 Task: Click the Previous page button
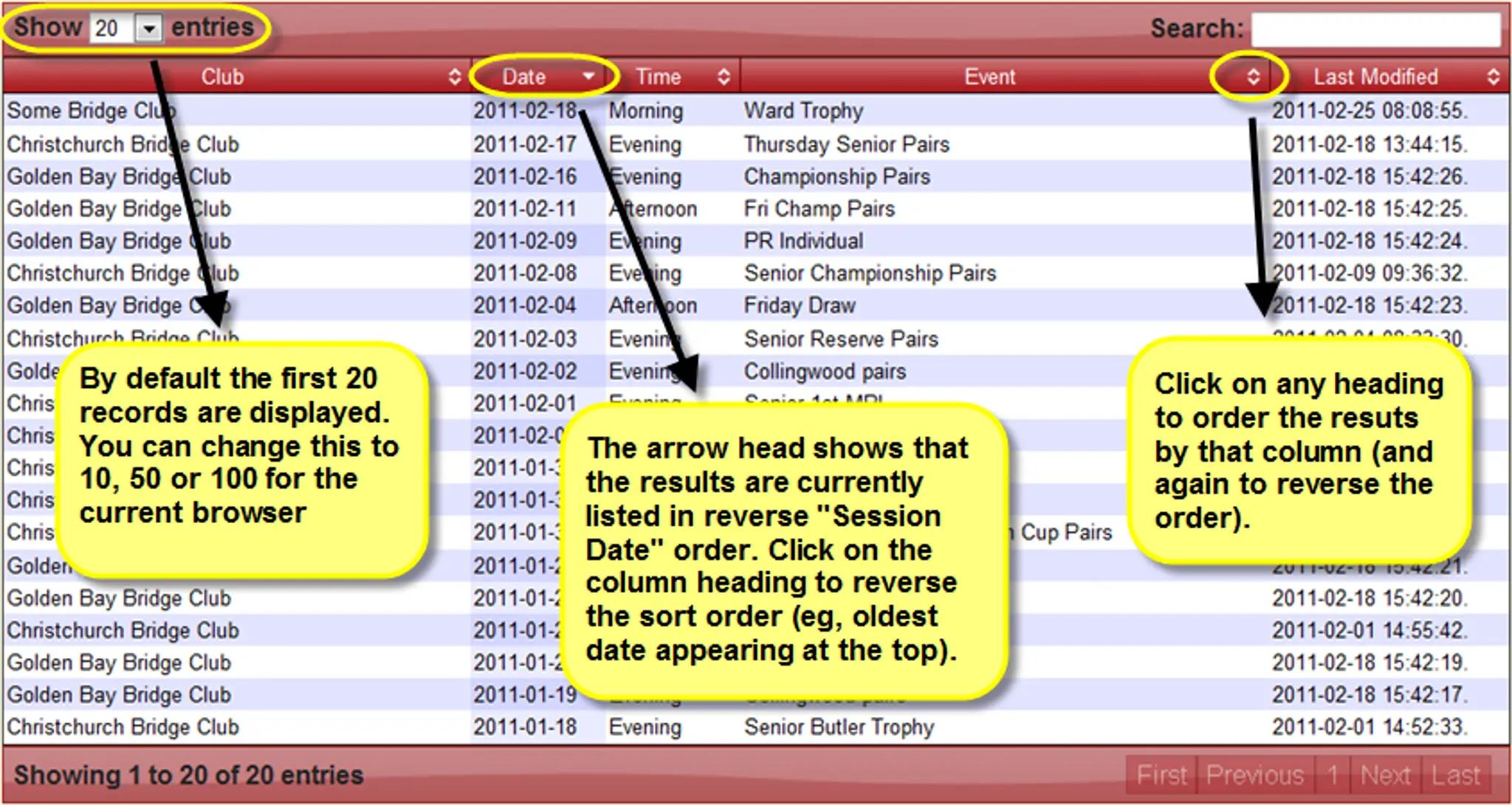pos(1254,775)
